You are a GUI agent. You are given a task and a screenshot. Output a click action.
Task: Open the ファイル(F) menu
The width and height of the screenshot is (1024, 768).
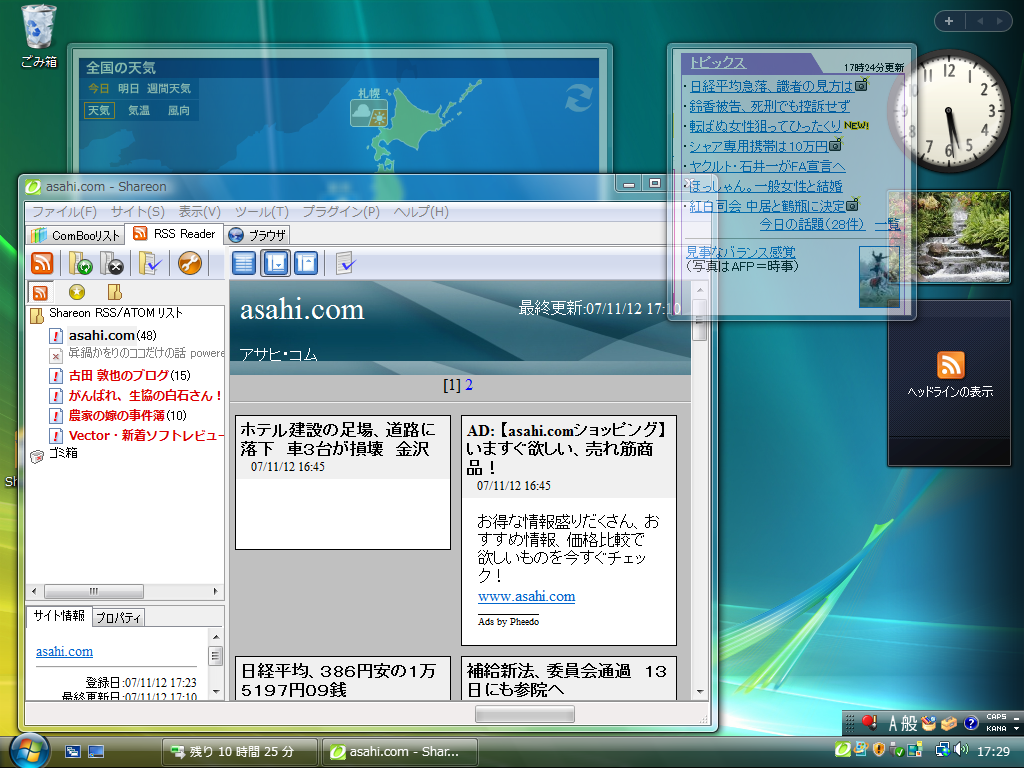click(65, 212)
